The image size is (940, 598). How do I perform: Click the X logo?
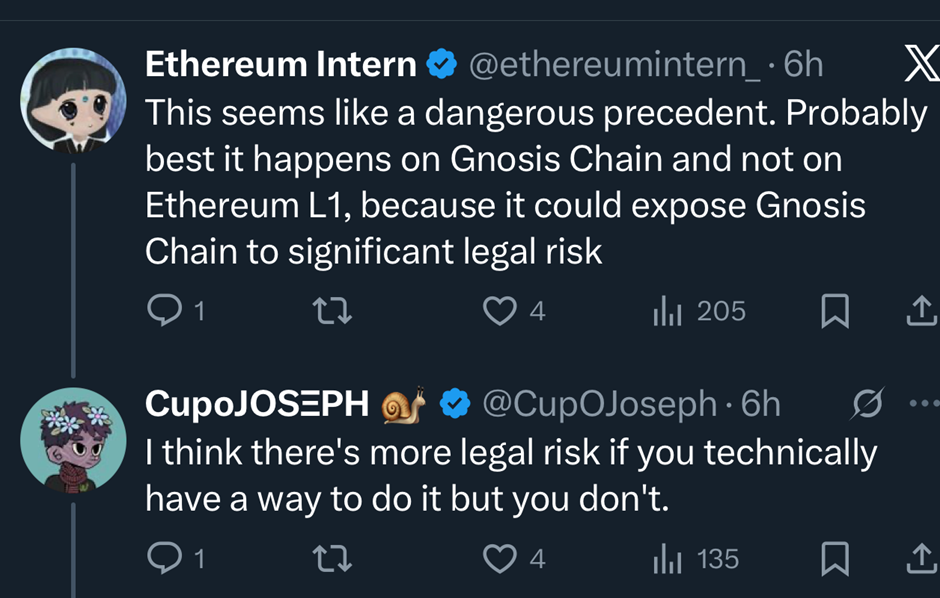click(x=920, y=64)
